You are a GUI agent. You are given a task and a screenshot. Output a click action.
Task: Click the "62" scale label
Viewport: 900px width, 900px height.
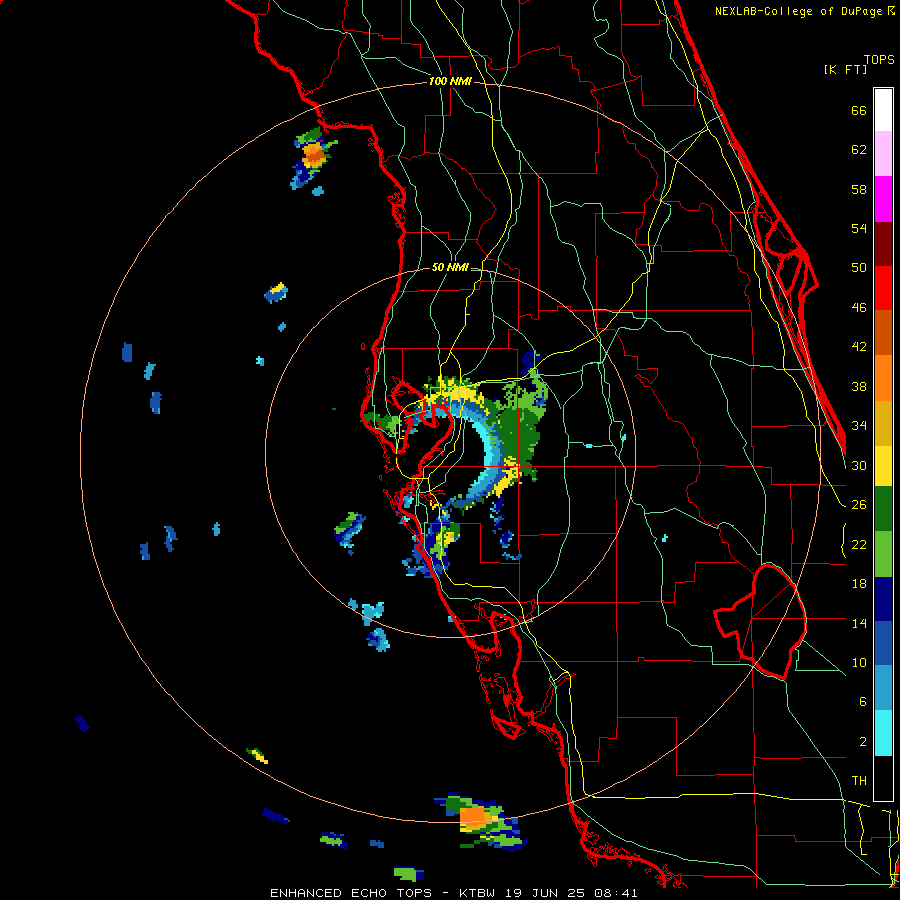click(859, 150)
